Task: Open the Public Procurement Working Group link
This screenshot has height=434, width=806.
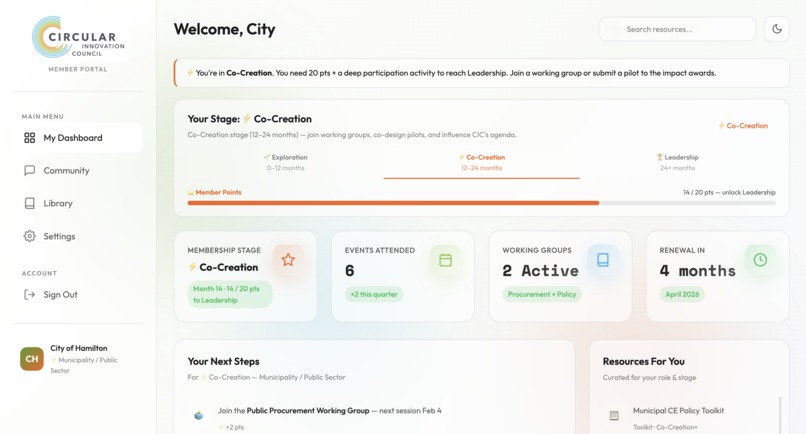Action: pos(308,410)
